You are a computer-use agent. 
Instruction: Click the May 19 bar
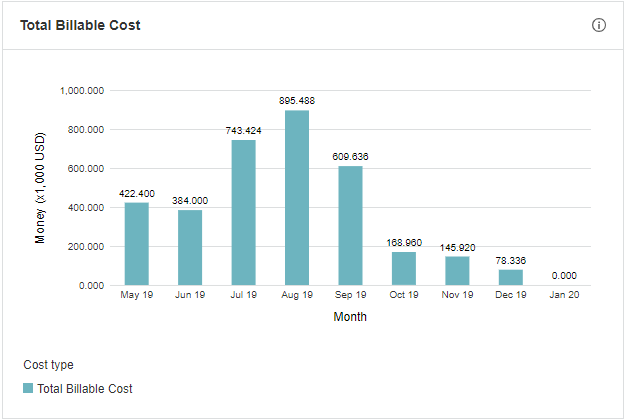[x=137, y=244]
